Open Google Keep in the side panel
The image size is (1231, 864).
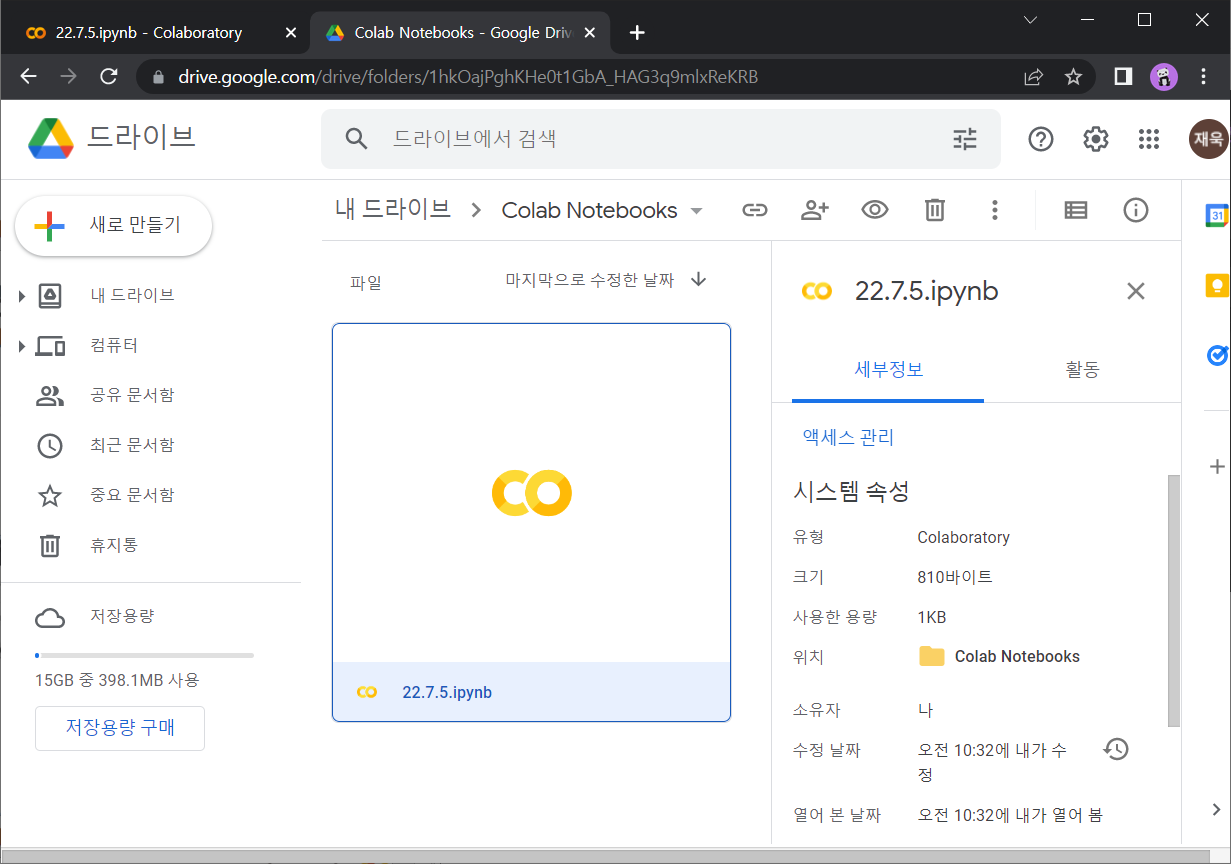(1216, 285)
